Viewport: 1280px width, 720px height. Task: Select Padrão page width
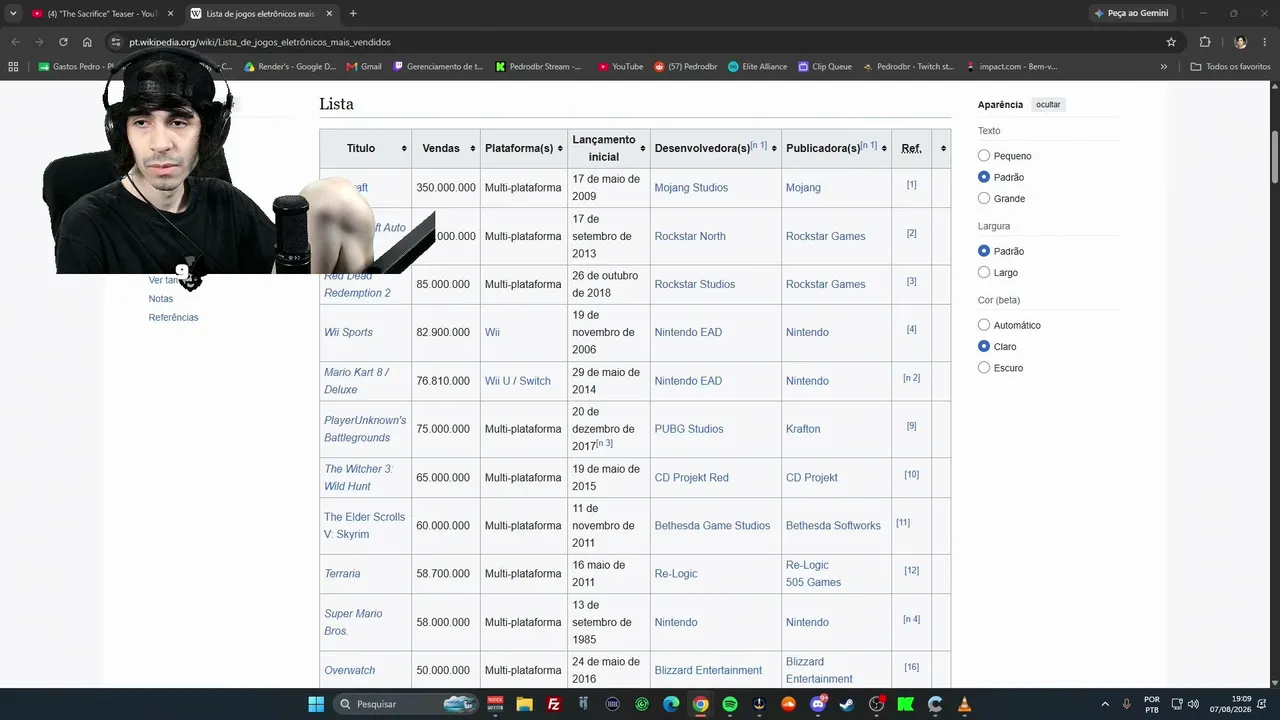pos(984,251)
